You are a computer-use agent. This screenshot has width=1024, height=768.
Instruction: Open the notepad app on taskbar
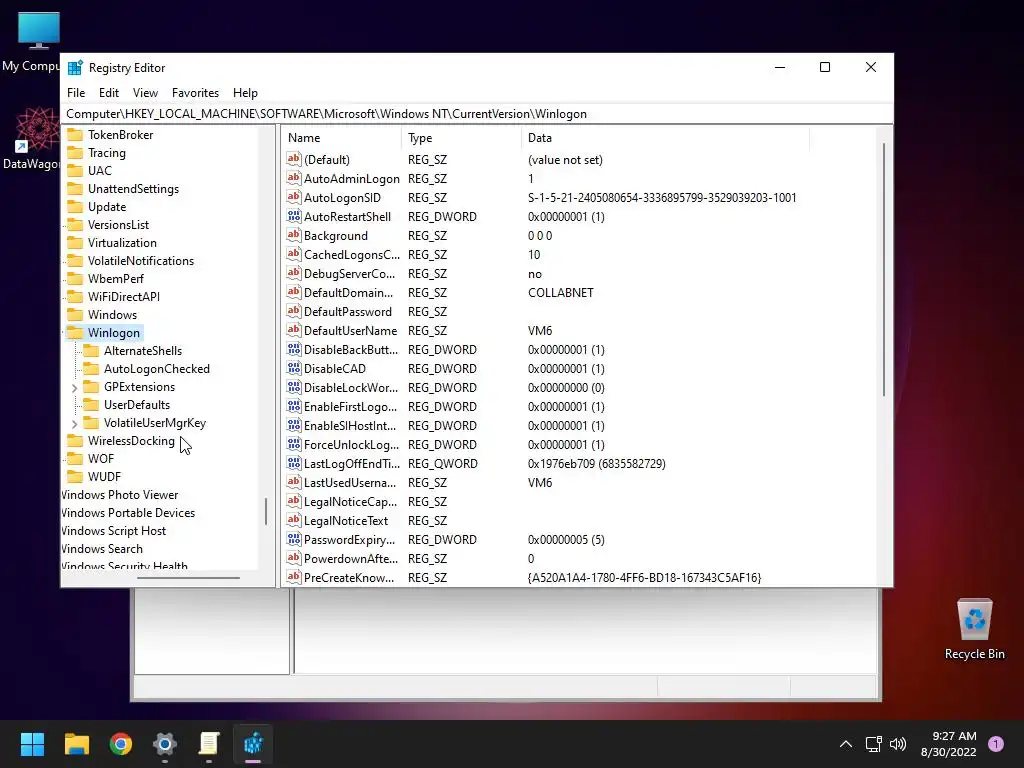pos(209,744)
